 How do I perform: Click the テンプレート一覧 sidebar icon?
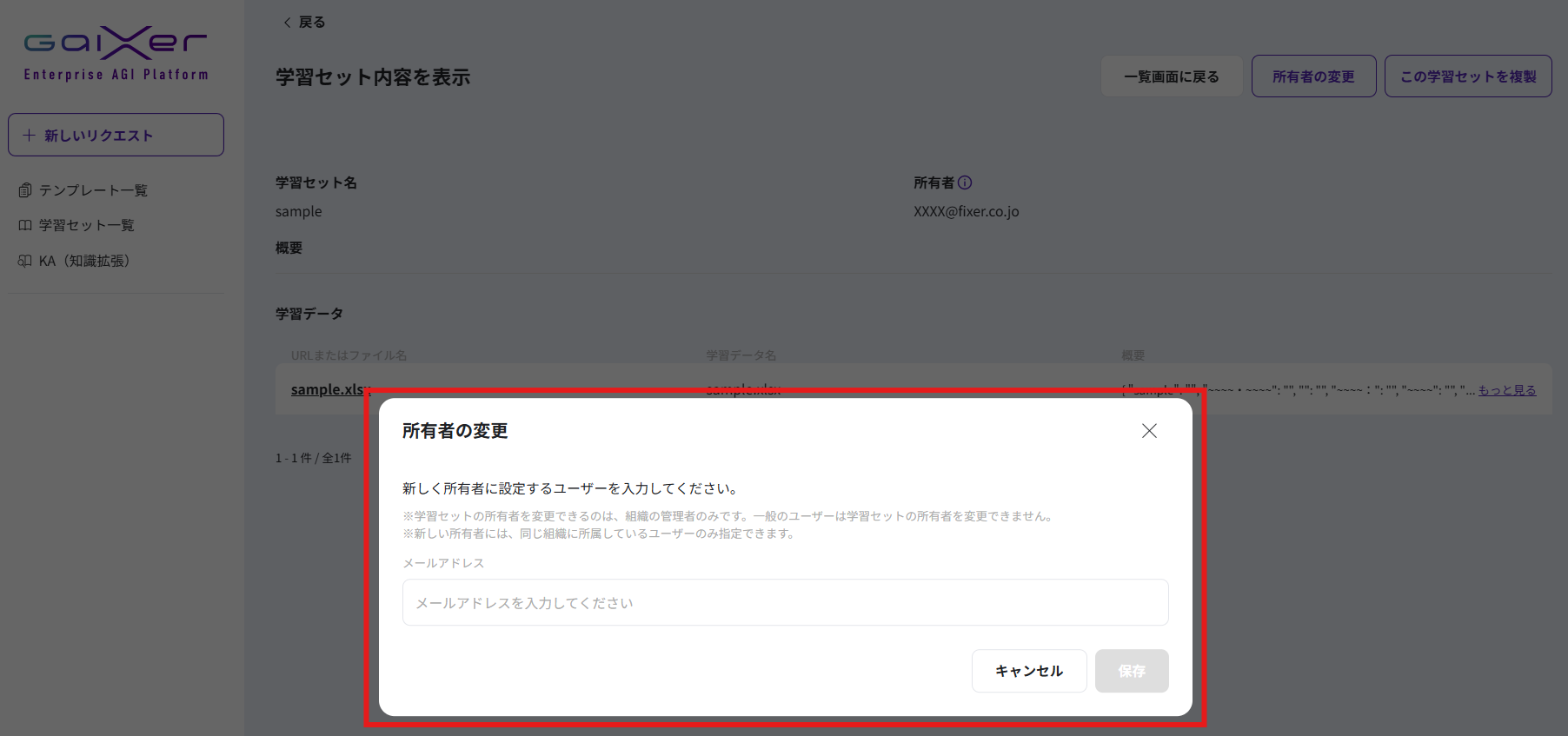click(25, 190)
